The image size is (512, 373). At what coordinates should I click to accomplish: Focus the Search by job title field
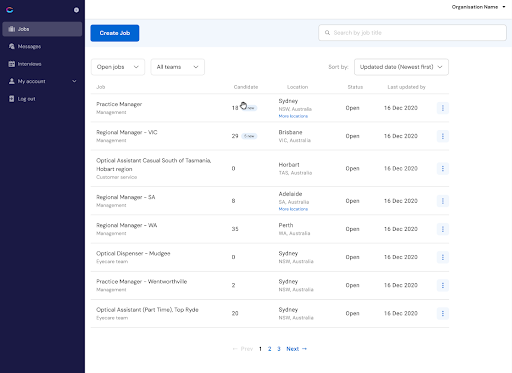coord(412,33)
